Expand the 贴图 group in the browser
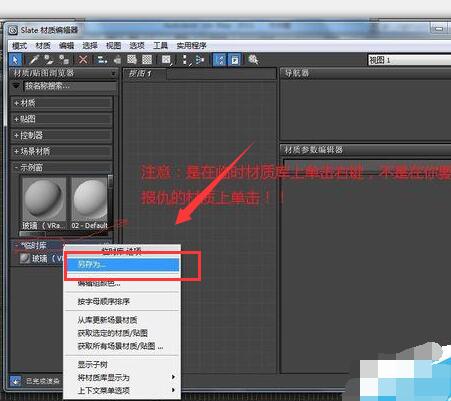Viewport: 451px width, 401px height. click(x=62, y=119)
